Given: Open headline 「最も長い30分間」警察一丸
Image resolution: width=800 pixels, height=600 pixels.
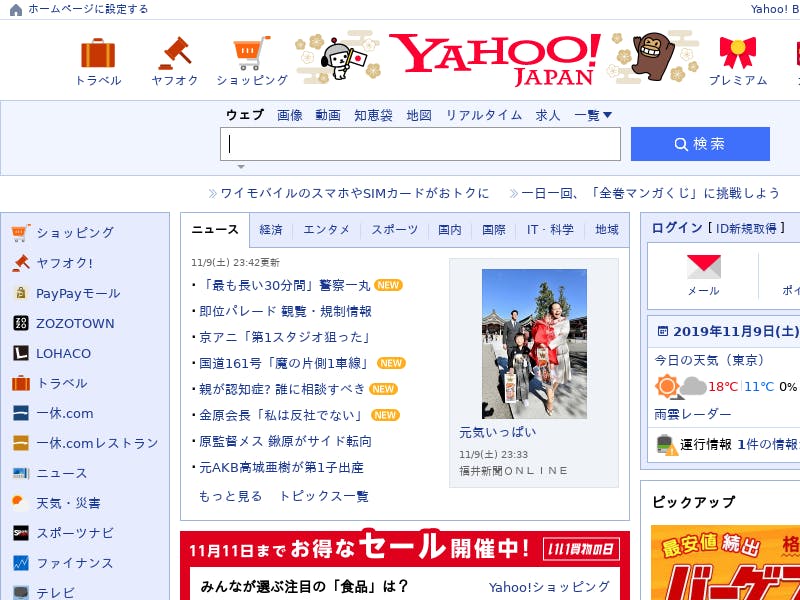Looking at the screenshot, I should coord(285,285).
